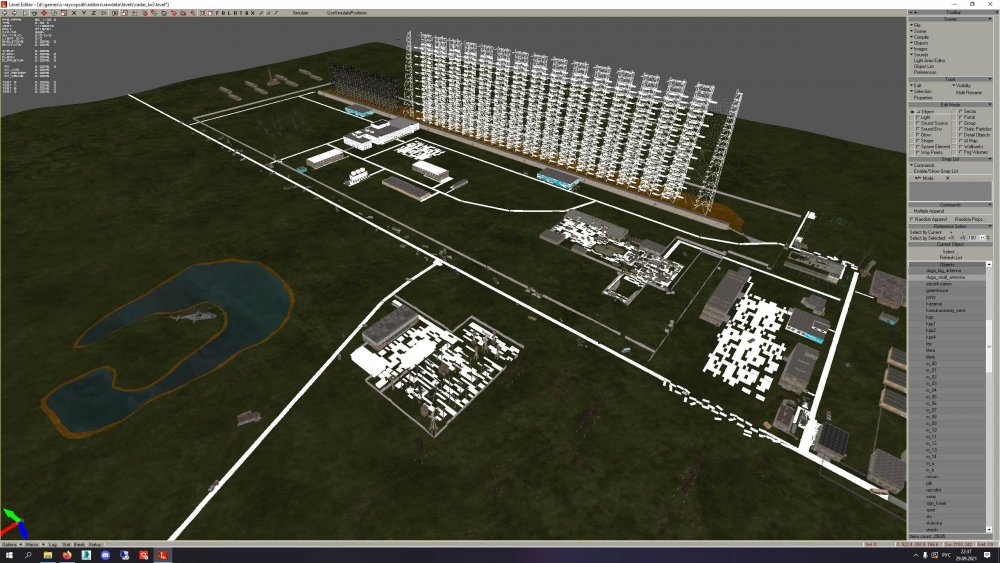Click the Multiple Append command
This screenshot has height=563, width=1000.
[x=929, y=211]
